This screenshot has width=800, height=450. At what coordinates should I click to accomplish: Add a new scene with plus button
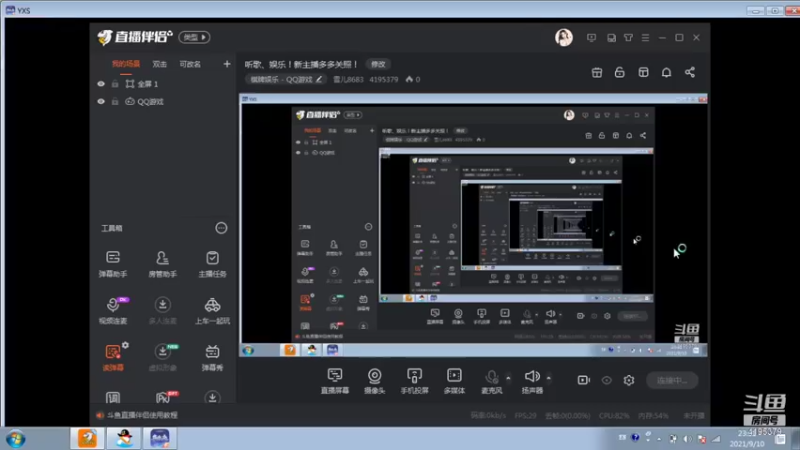click(227, 64)
